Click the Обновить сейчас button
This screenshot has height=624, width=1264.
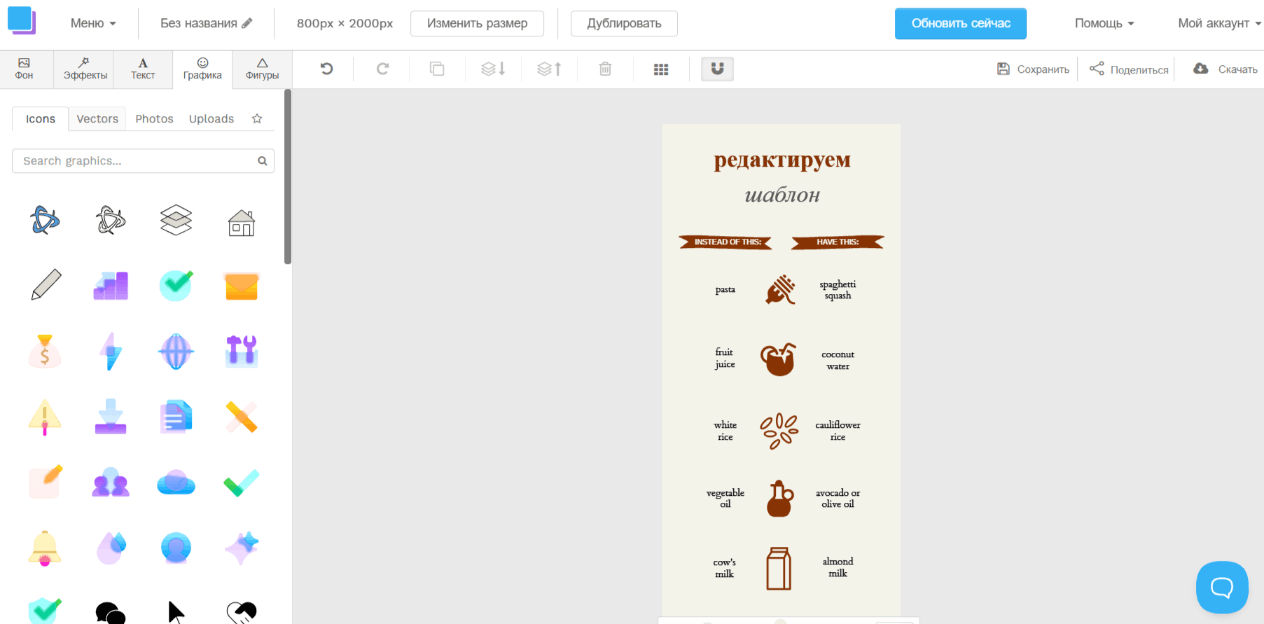960,23
